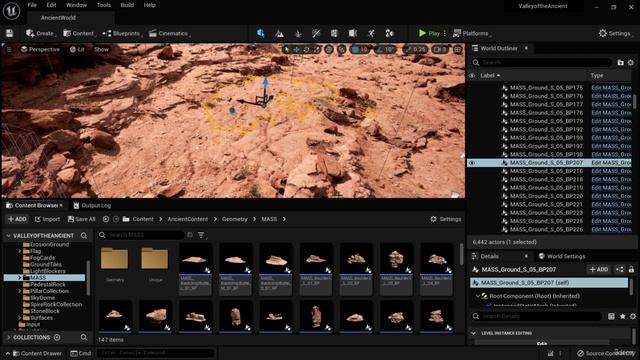Open the Build menu
640x360 pixels.
127,5
